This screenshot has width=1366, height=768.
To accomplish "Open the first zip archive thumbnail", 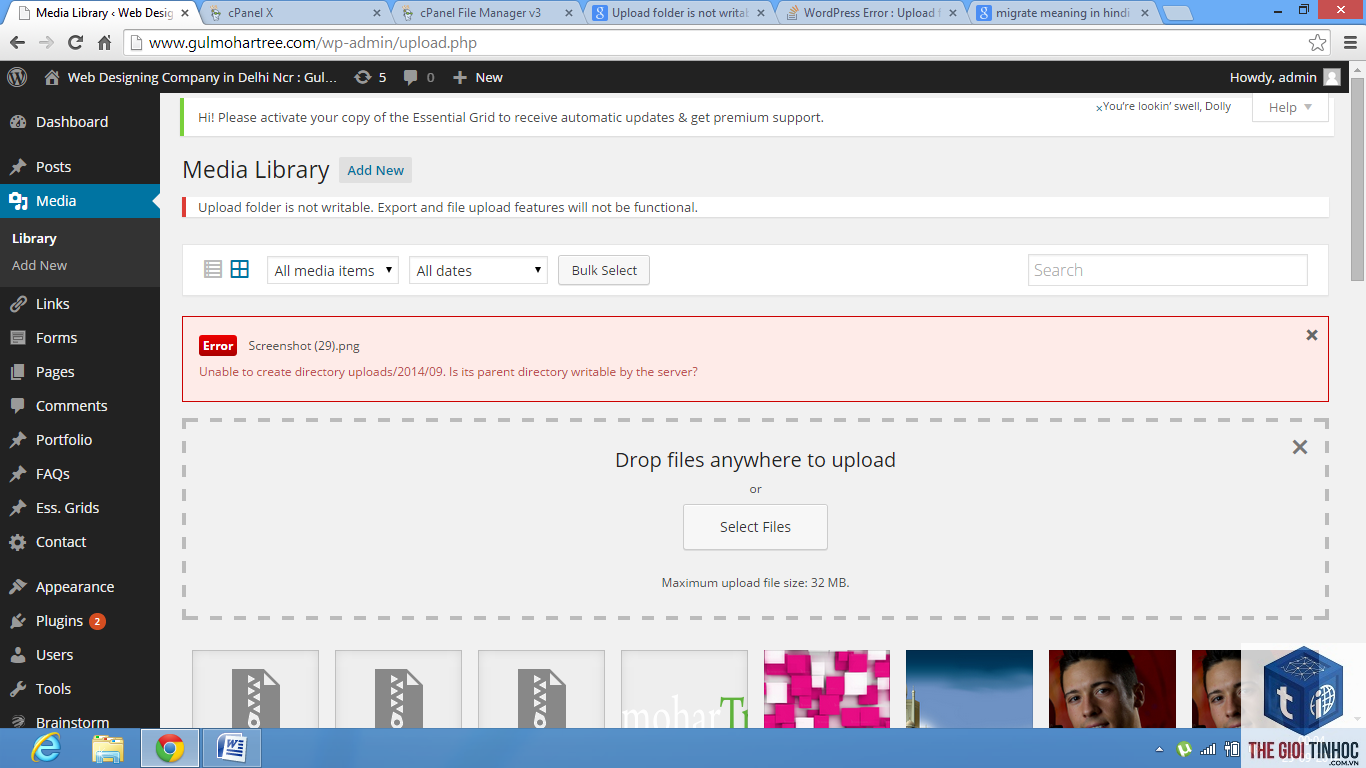I will coord(255,689).
